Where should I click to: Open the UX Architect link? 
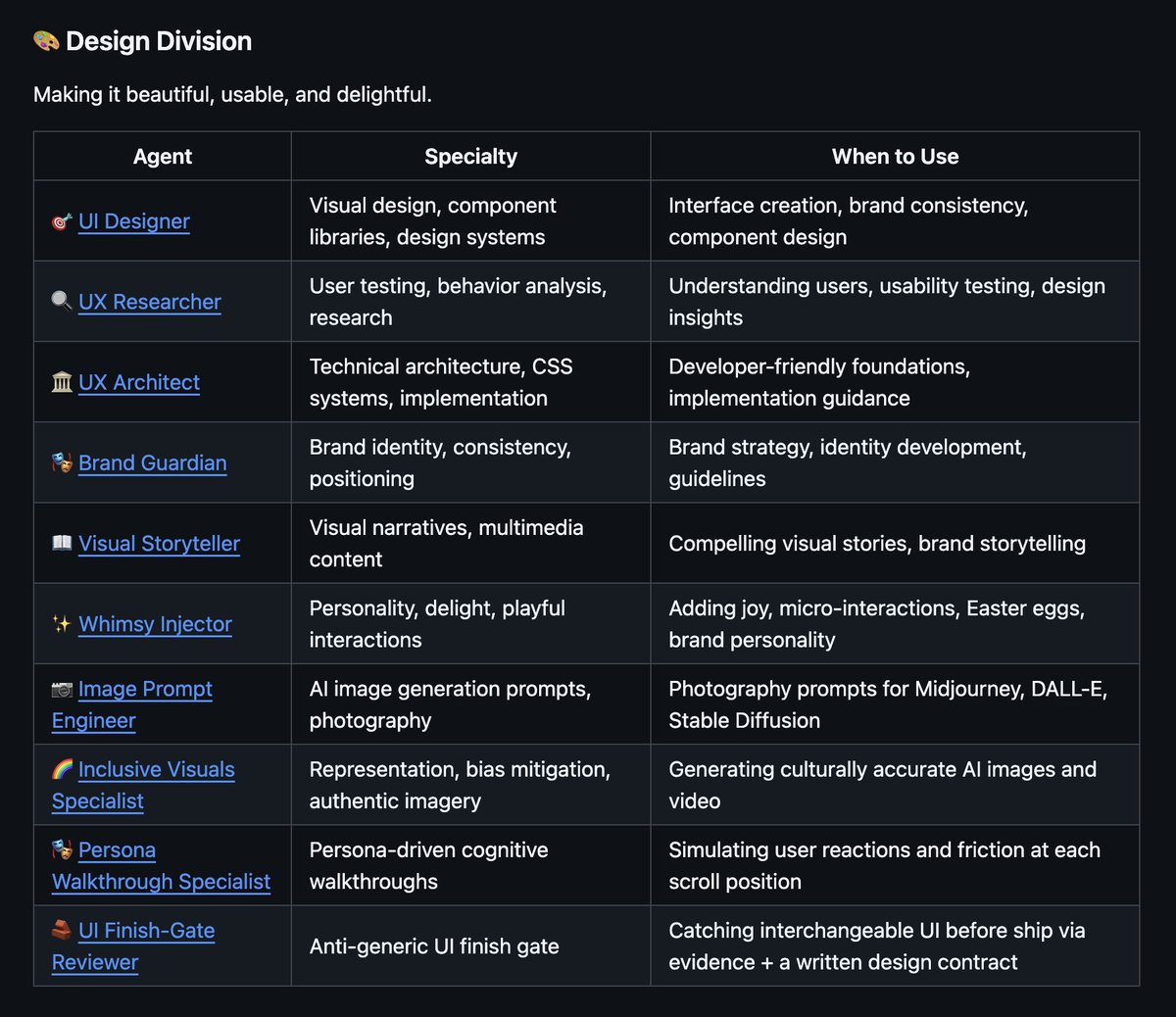[139, 382]
